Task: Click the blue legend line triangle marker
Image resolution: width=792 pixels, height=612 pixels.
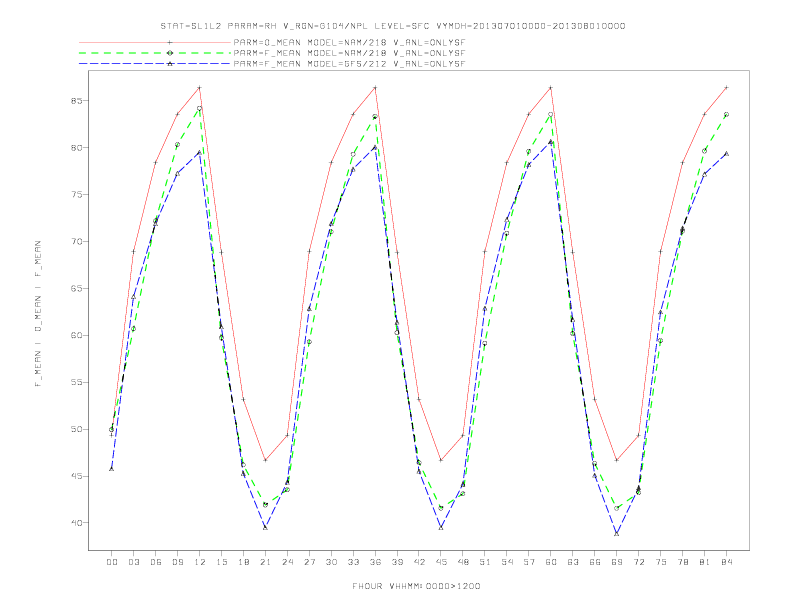Action: click(170, 64)
